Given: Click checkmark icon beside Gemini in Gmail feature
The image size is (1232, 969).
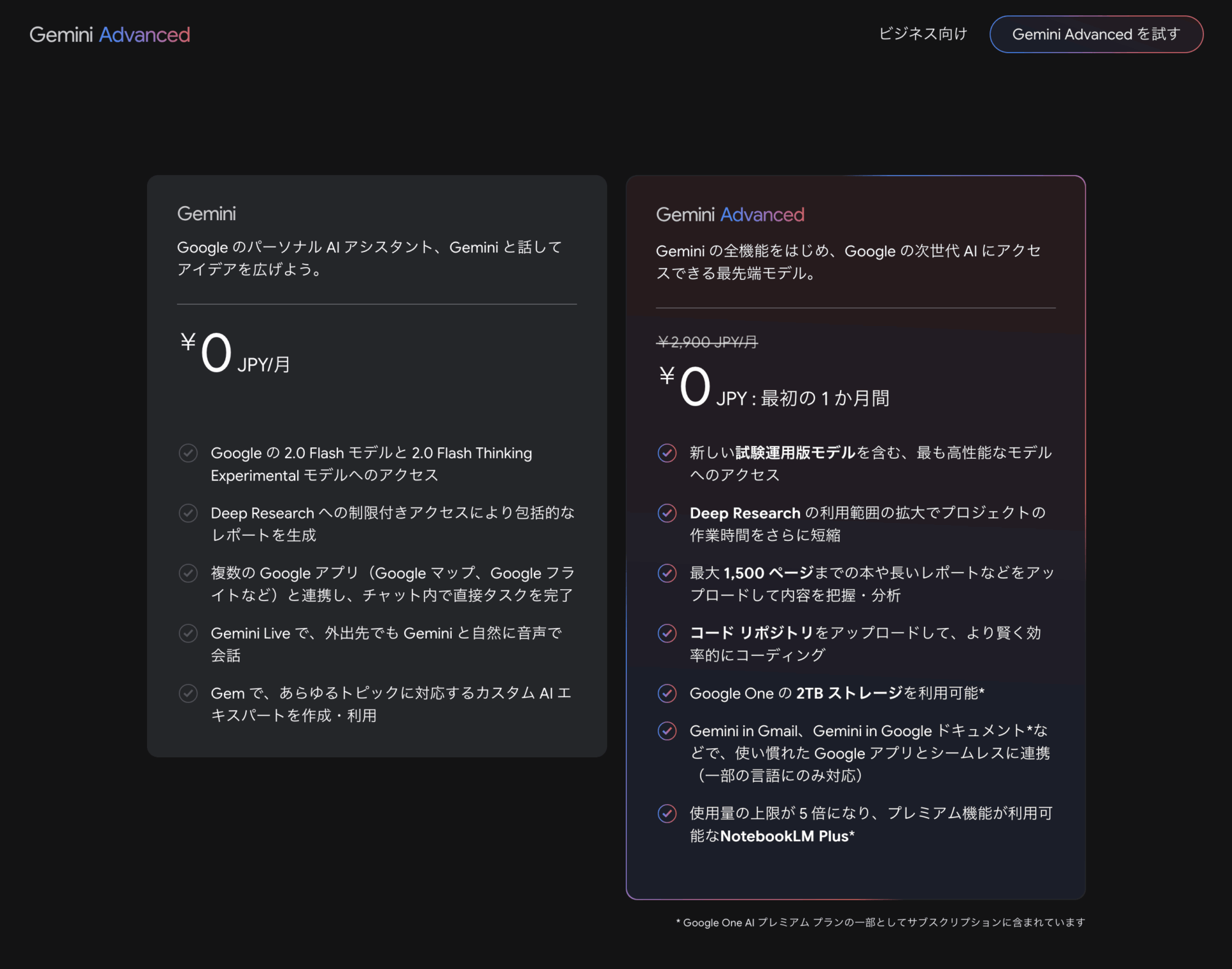Looking at the screenshot, I should [x=667, y=731].
